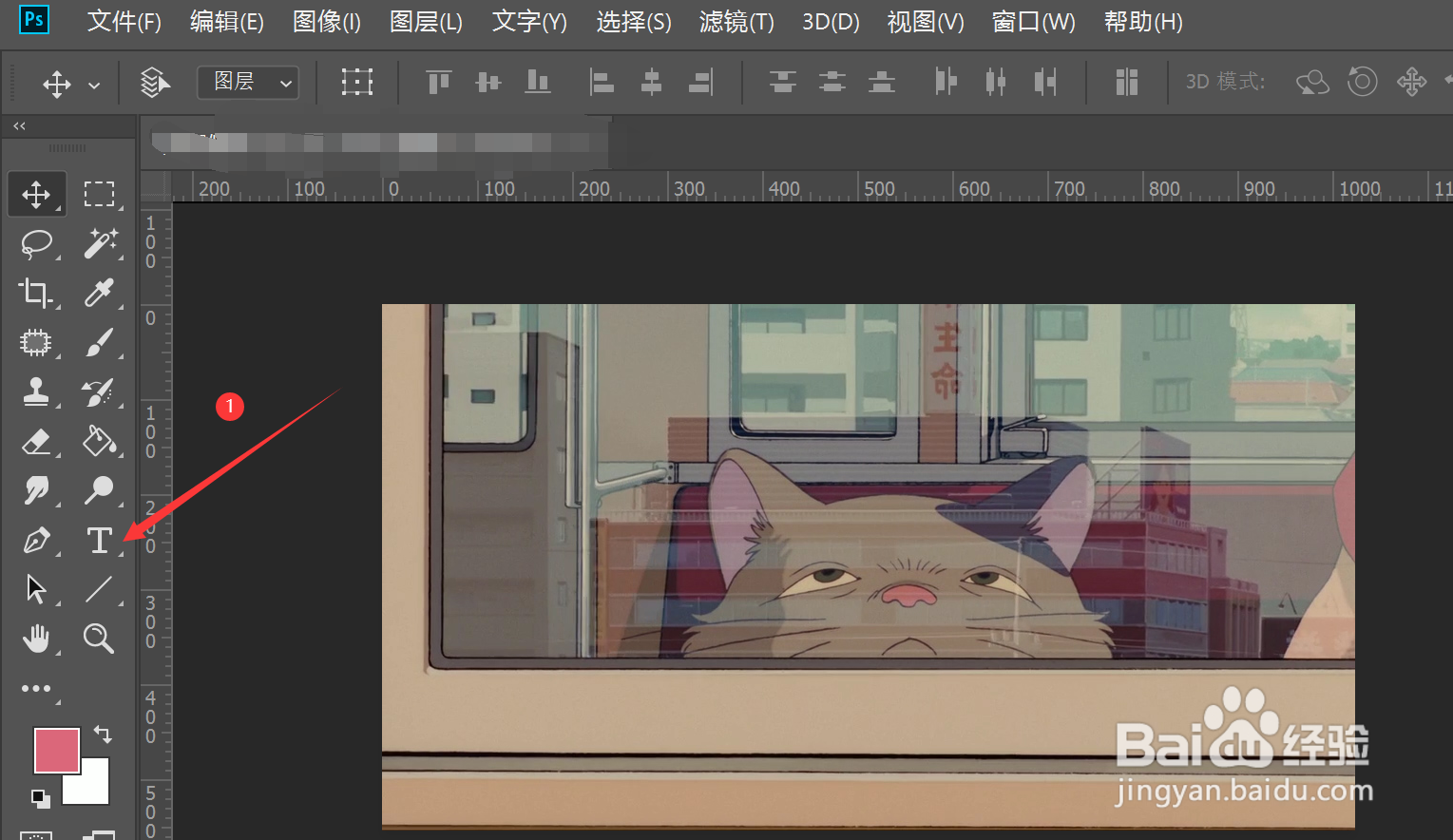Screen dimensions: 1453x840
Task: Toggle show transform controls dotted box
Action: [357, 82]
